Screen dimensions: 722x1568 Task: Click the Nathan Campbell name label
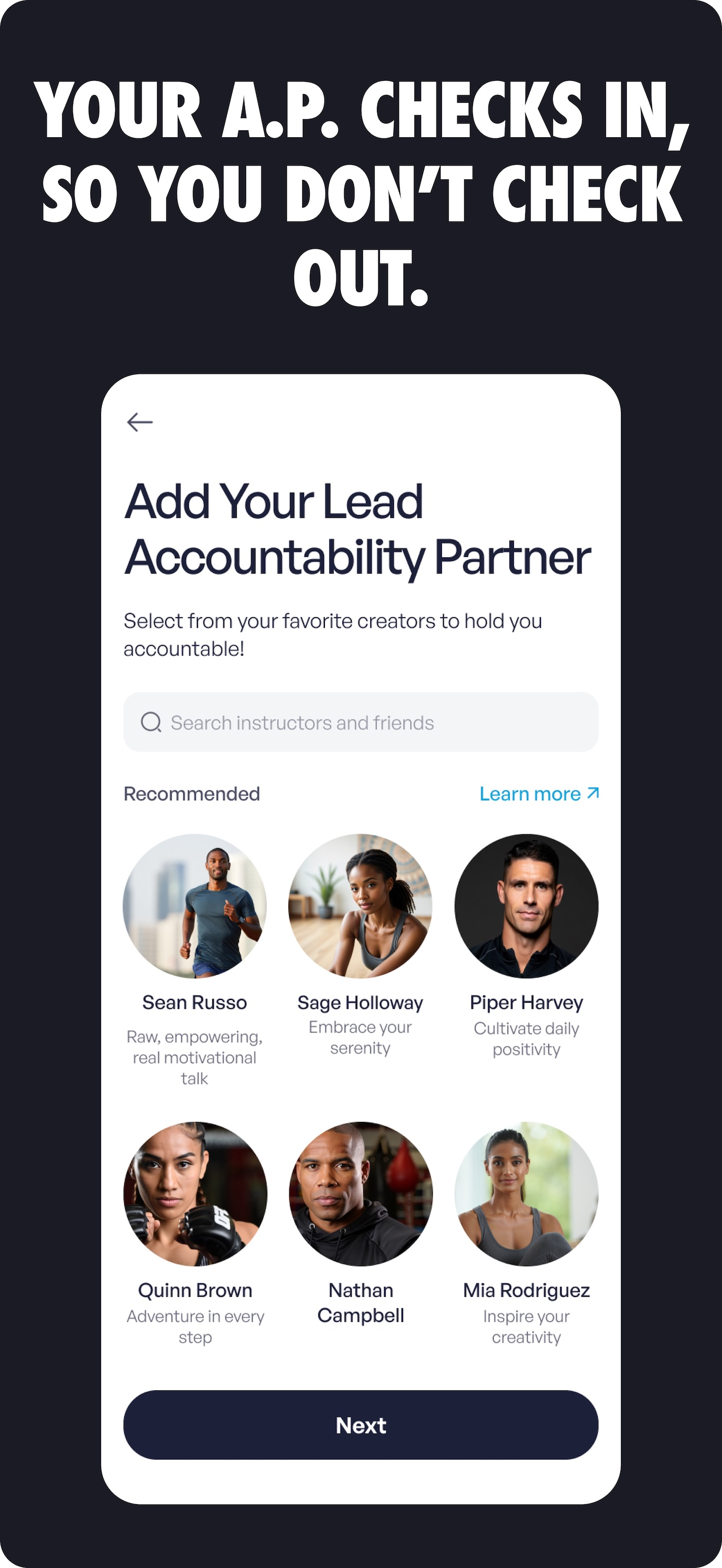360,1303
